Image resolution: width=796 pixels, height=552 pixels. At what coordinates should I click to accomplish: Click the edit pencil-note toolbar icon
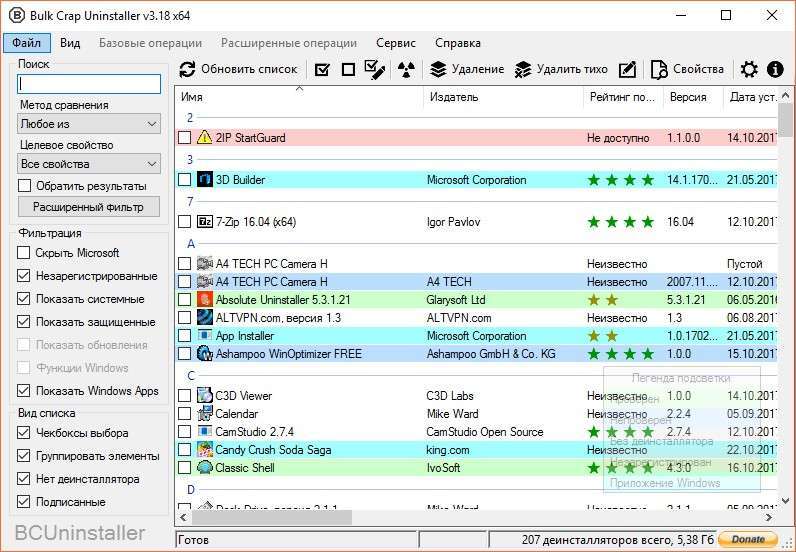[627, 70]
